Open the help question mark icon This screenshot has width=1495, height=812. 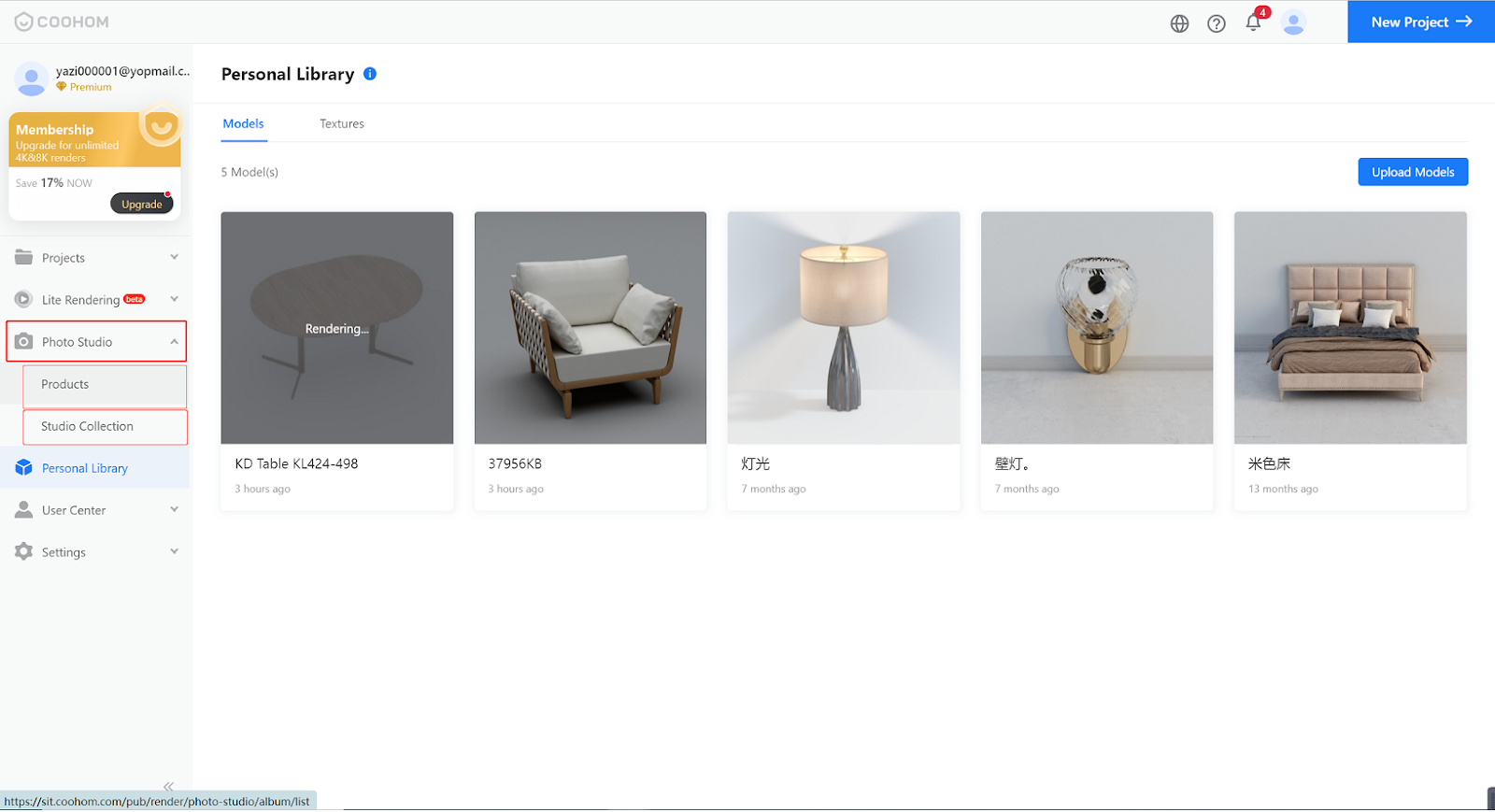[1216, 23]
